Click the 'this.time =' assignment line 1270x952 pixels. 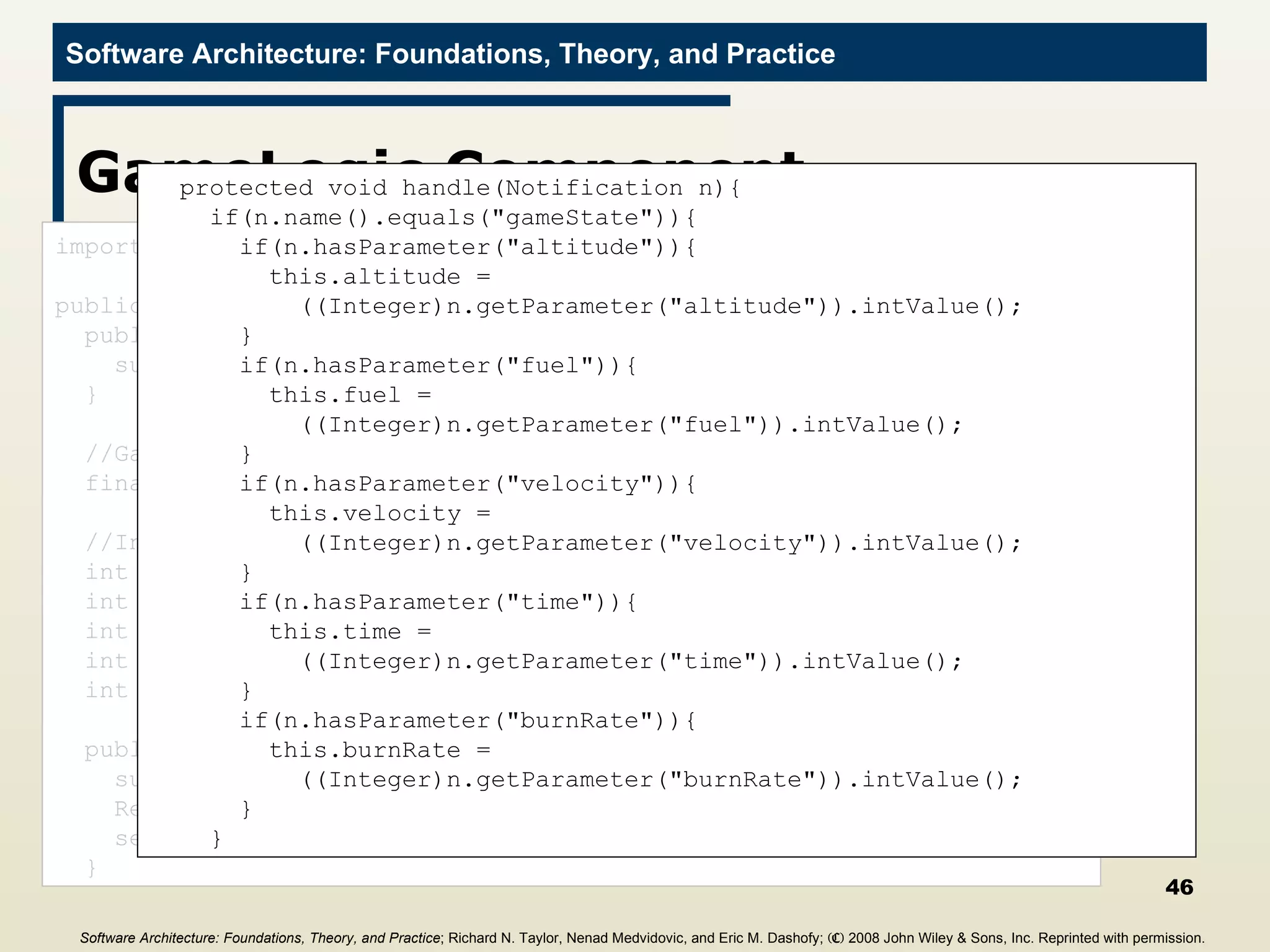pos(350,632)
